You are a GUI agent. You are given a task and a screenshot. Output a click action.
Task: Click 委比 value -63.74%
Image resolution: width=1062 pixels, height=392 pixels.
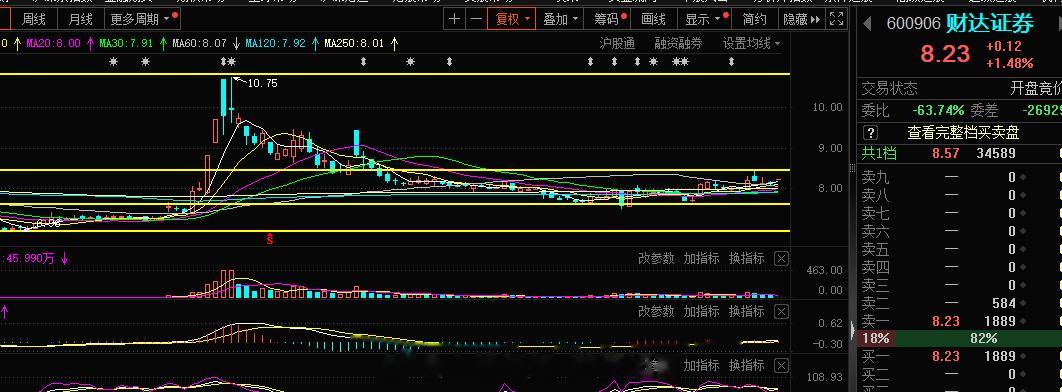click(938, 110)
